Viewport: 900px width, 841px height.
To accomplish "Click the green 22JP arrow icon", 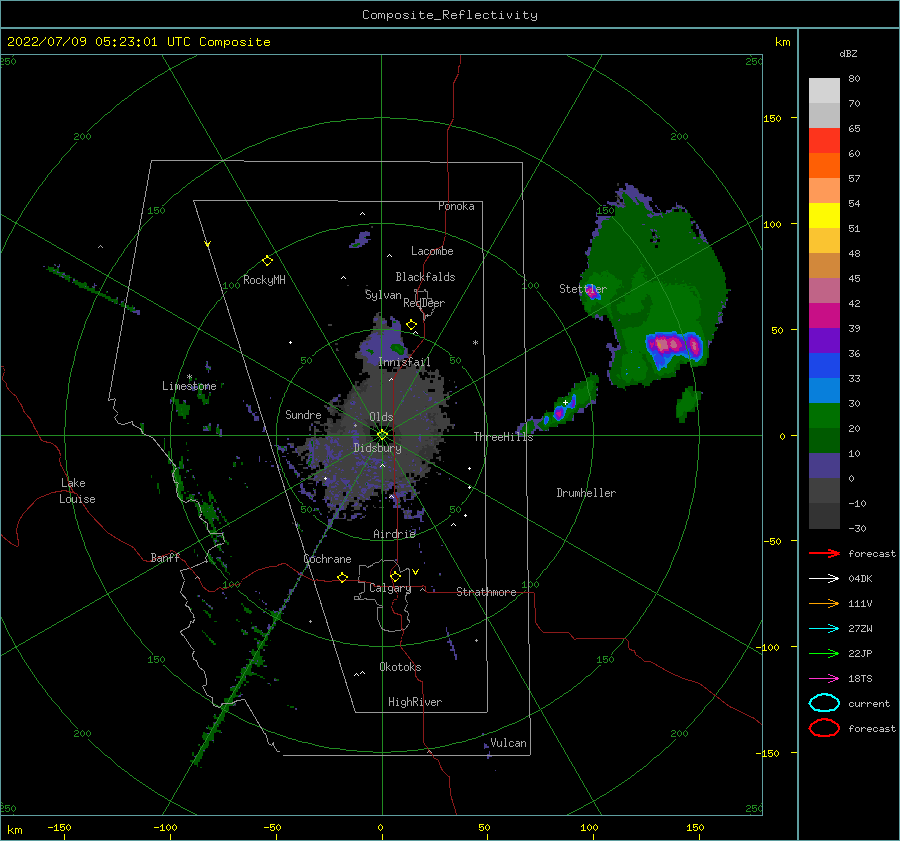I will pyautogui.click(x=824, y=653).
